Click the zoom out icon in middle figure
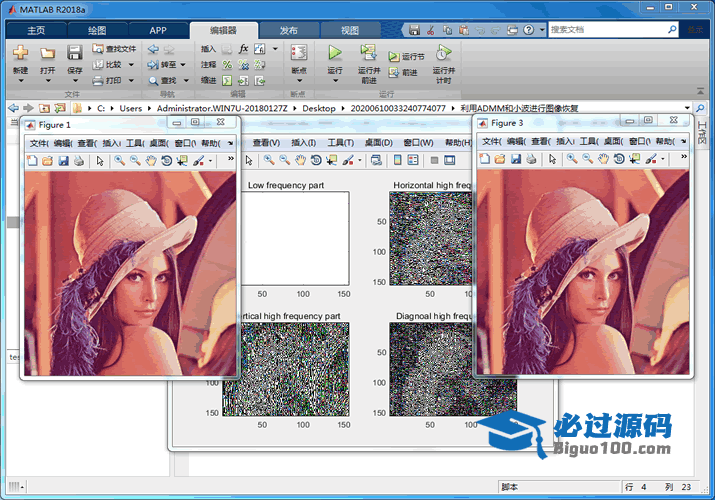This screenshot has height=500, width=715. 285,160
